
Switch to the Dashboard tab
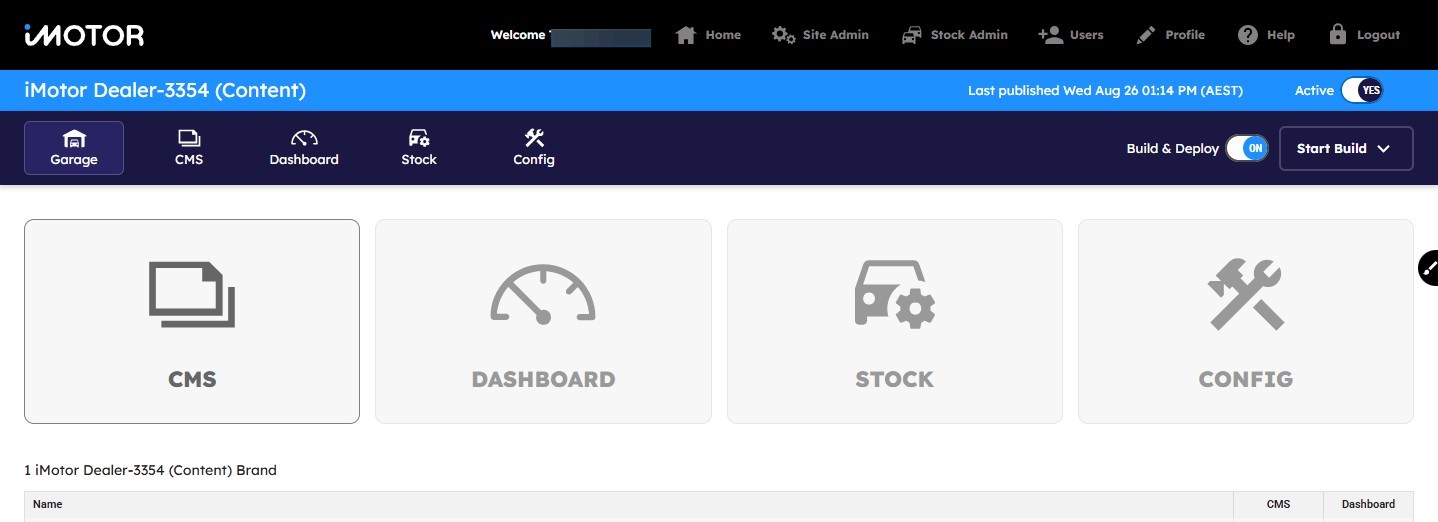pos(304,148)
